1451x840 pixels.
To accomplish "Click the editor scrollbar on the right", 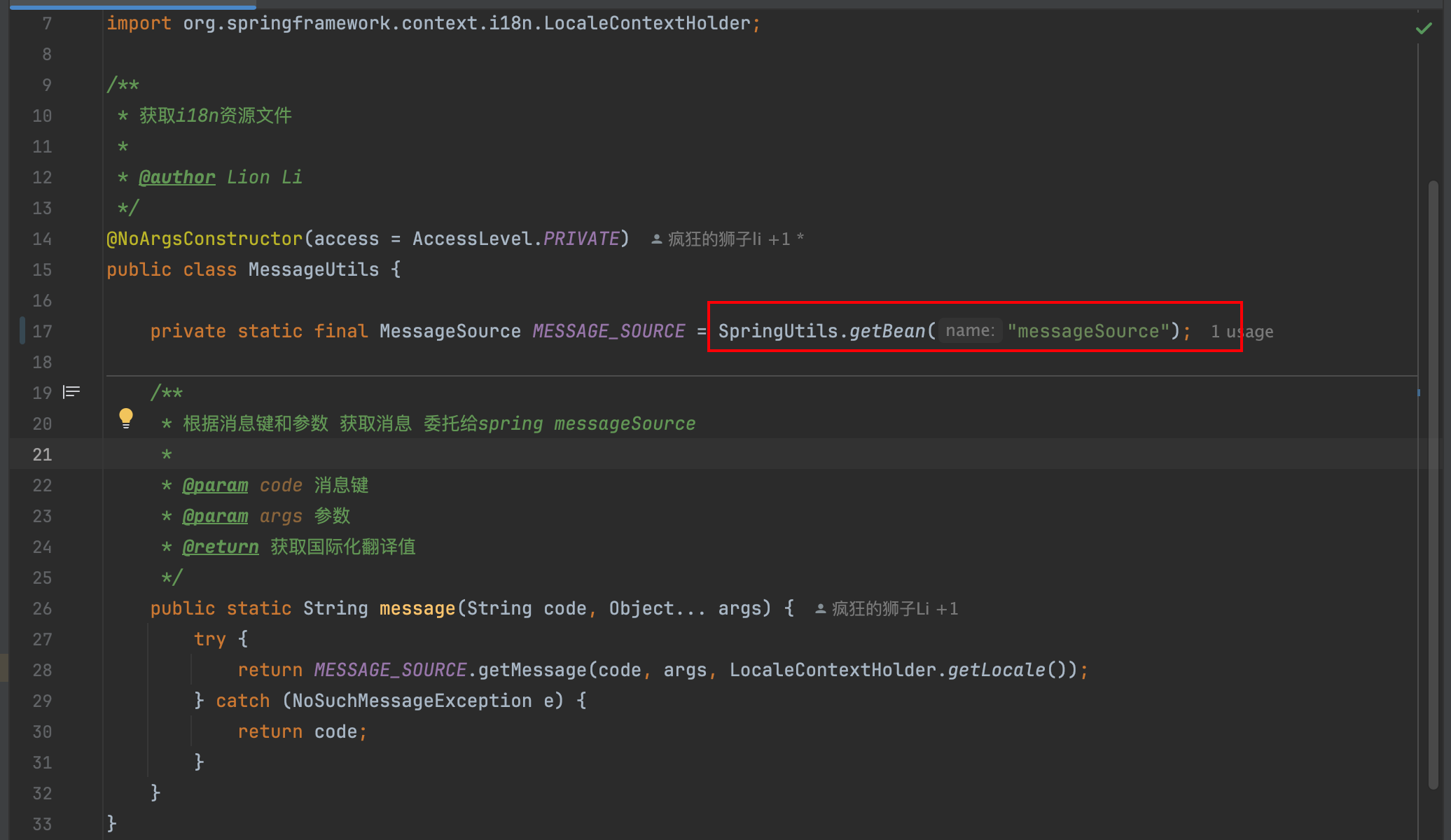I will click(x=1433, y=420).
